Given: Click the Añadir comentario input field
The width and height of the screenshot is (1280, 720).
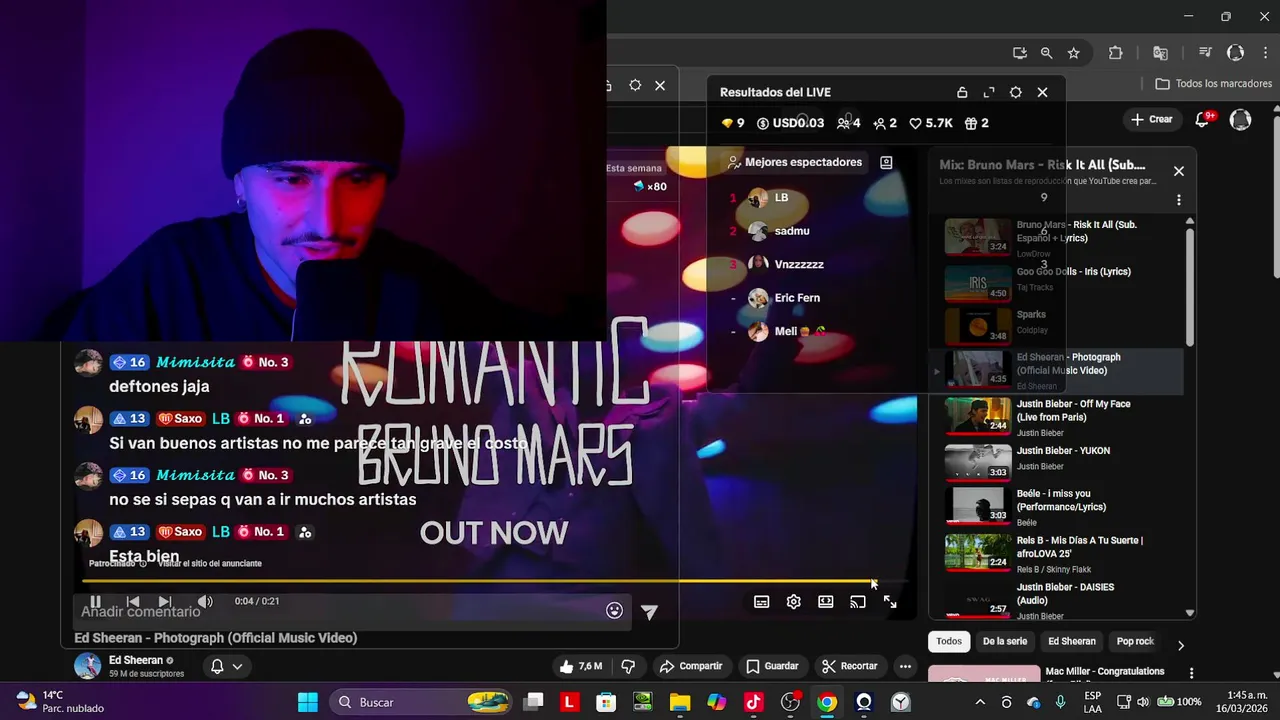Looking at the screenshot, I should [340, 611].
